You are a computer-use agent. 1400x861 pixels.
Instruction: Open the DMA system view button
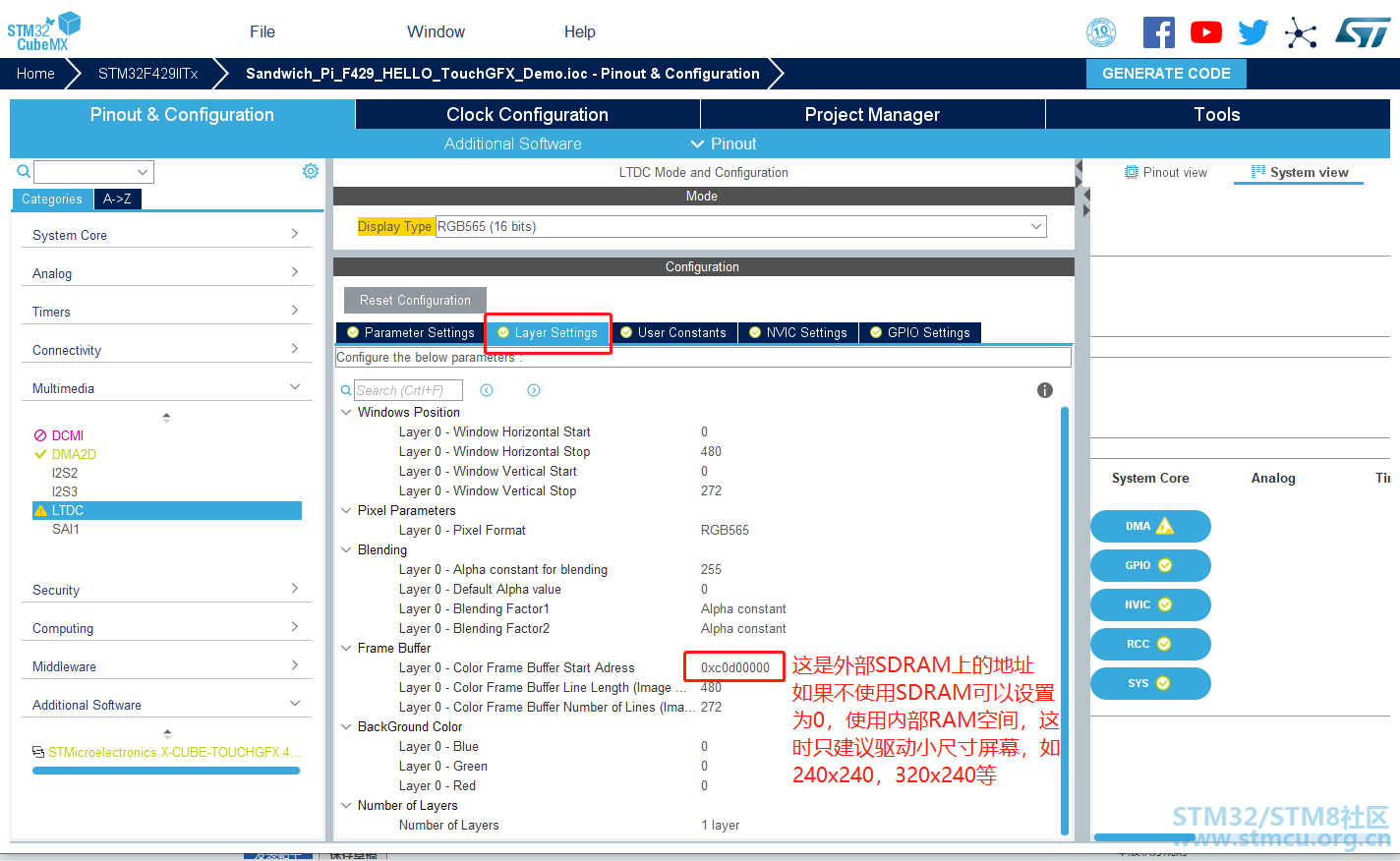(x=1150, y=526)
